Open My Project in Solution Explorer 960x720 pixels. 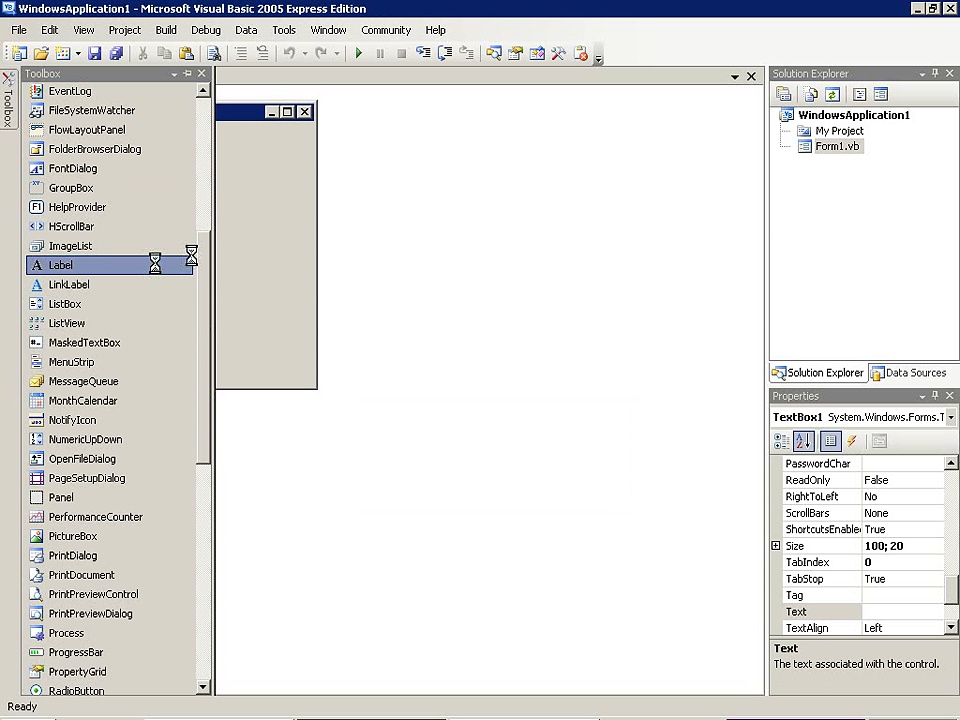click(x=839, y=131)
